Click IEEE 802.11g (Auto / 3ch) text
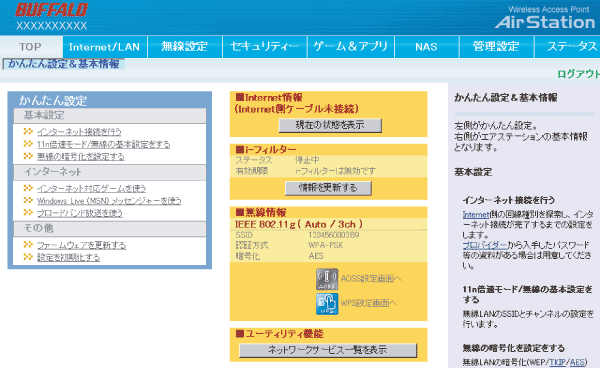This screenshot has width=600, height=368. click(x=298, y=224)
